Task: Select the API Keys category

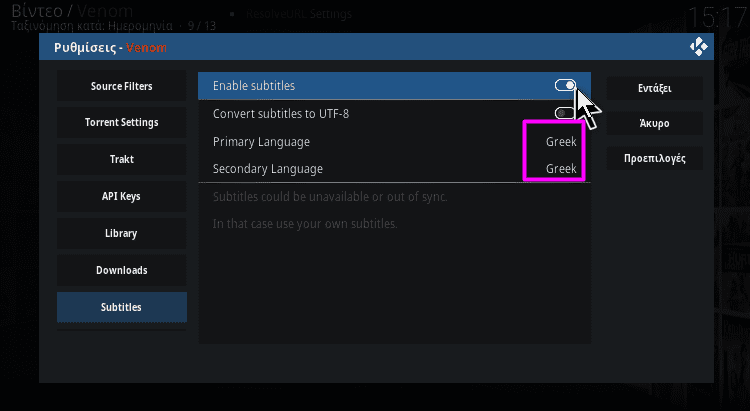Action: click(x=121, y=196)
